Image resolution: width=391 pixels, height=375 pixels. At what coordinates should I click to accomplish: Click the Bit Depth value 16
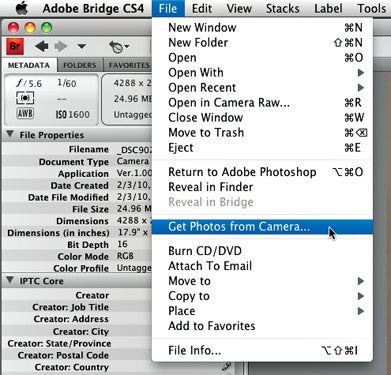(122, 244)
